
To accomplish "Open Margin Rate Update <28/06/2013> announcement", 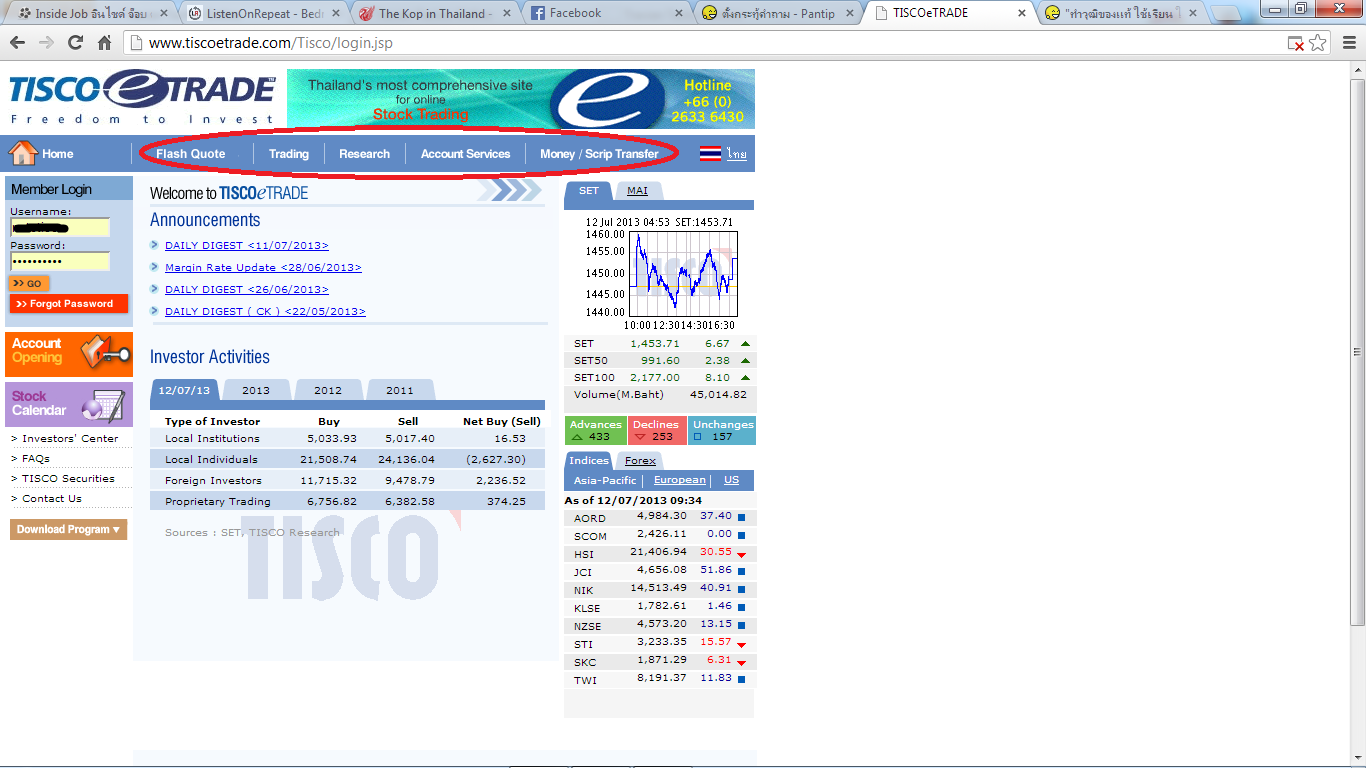I will pos(263,268).
